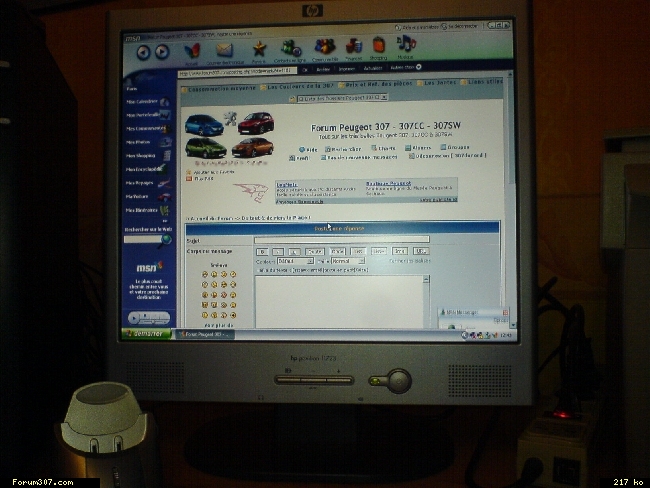The image size is (650, 488).
Task: Open Mon Shopping in MSN sidebar
Action: (x=148, y=156)
